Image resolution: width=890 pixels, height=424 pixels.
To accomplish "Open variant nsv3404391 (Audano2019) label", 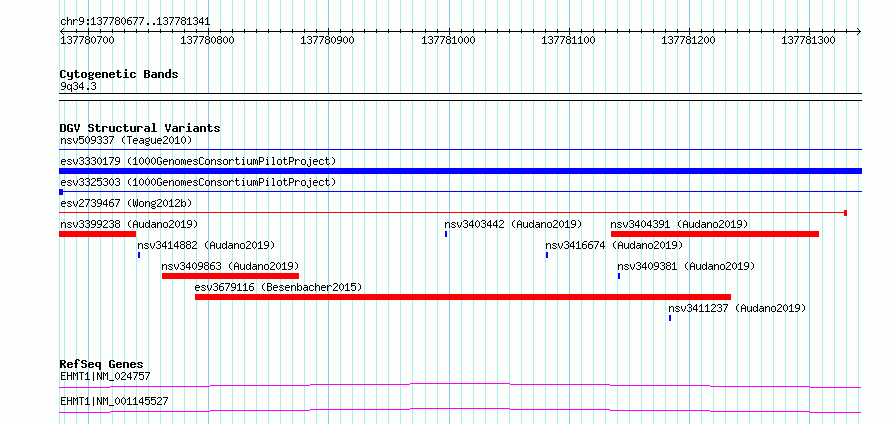I will pos(679,224).
